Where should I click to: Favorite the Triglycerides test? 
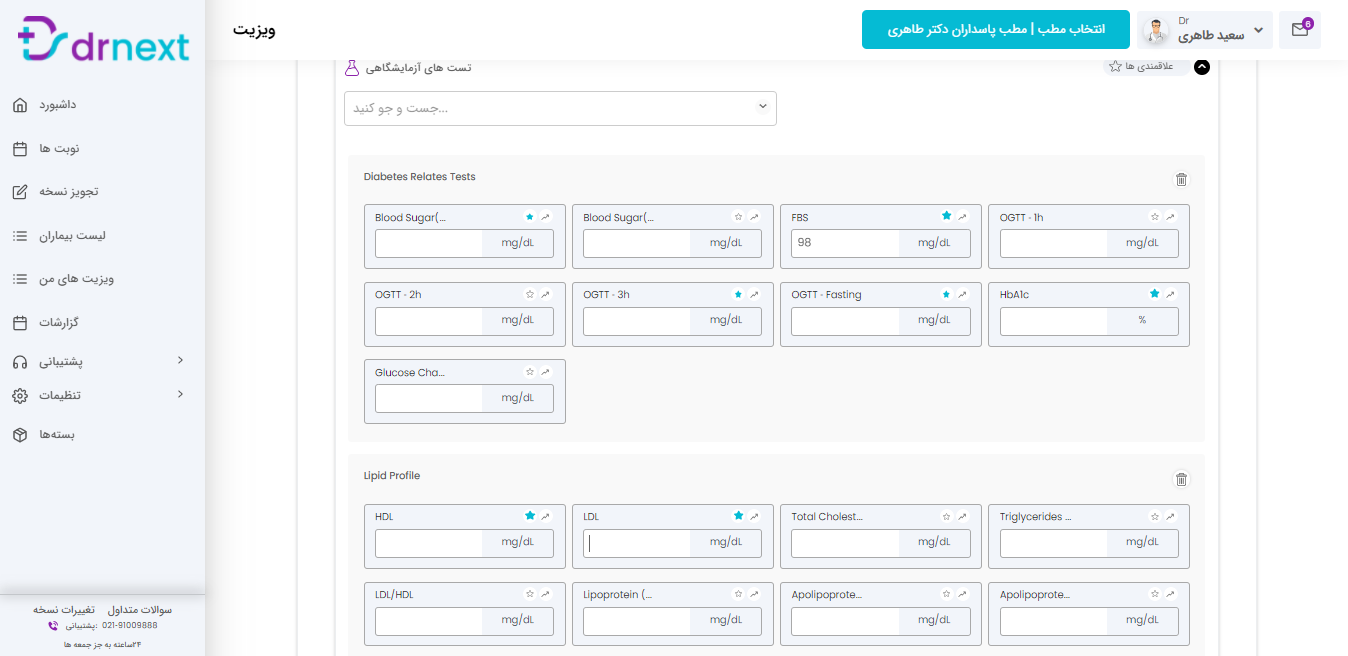click(x=1155, y=517)
